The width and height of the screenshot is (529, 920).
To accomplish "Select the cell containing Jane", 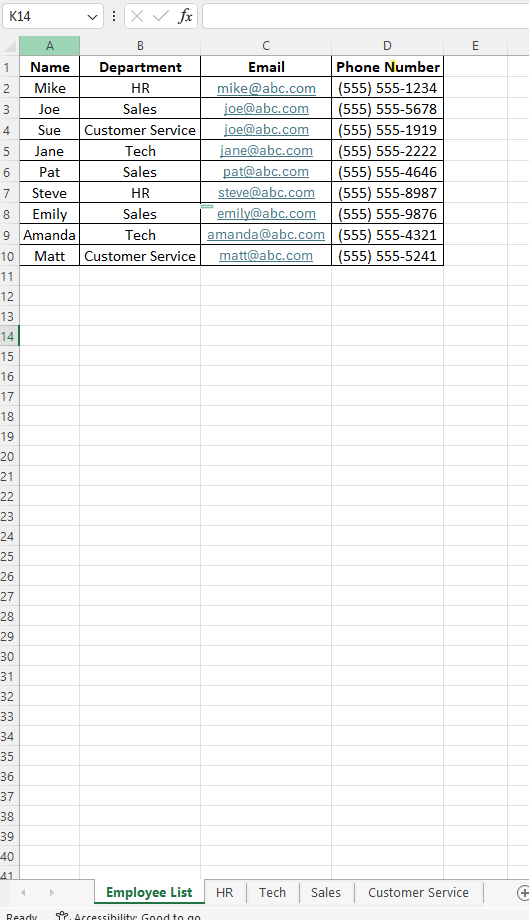I will [x=50, y=151].
